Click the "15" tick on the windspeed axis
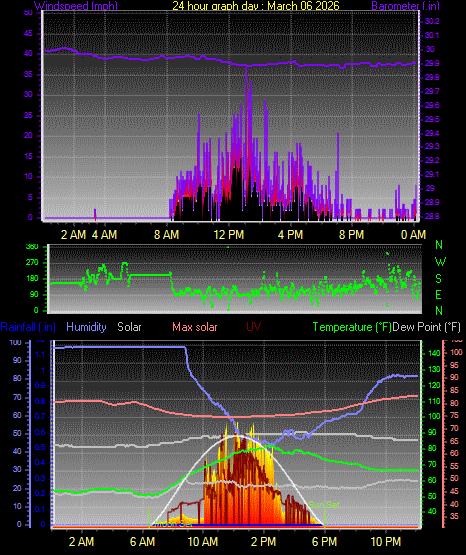466x555 pixels. [x=28, y=156]
